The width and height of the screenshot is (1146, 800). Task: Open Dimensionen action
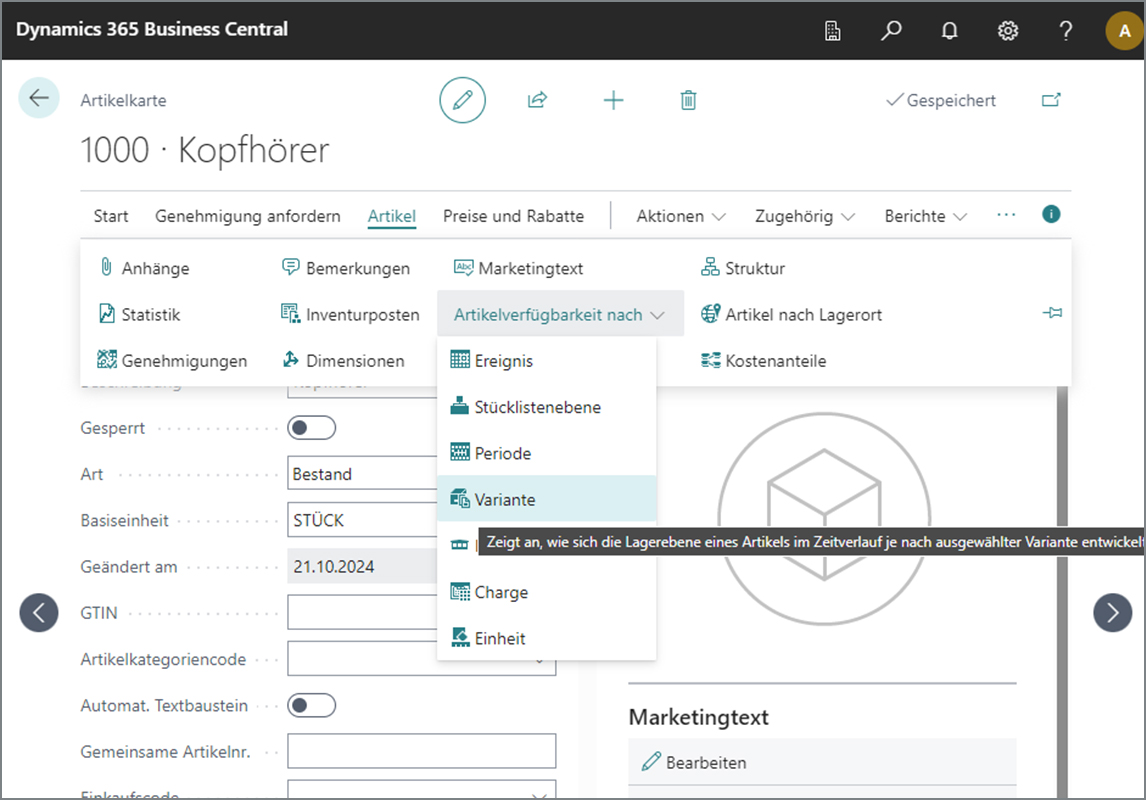coord(343,360)
